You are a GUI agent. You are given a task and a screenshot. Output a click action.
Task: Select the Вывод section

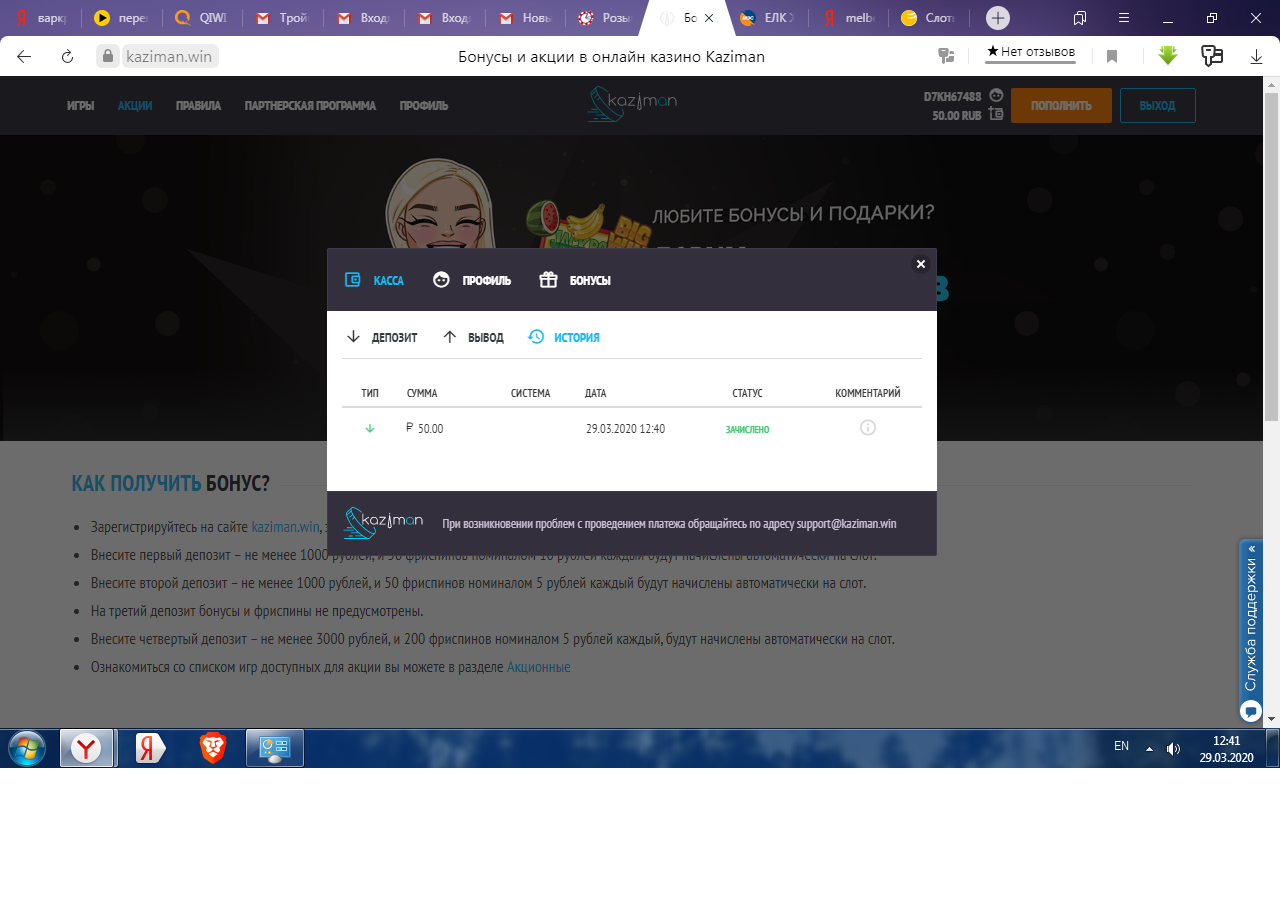point(473,337)
